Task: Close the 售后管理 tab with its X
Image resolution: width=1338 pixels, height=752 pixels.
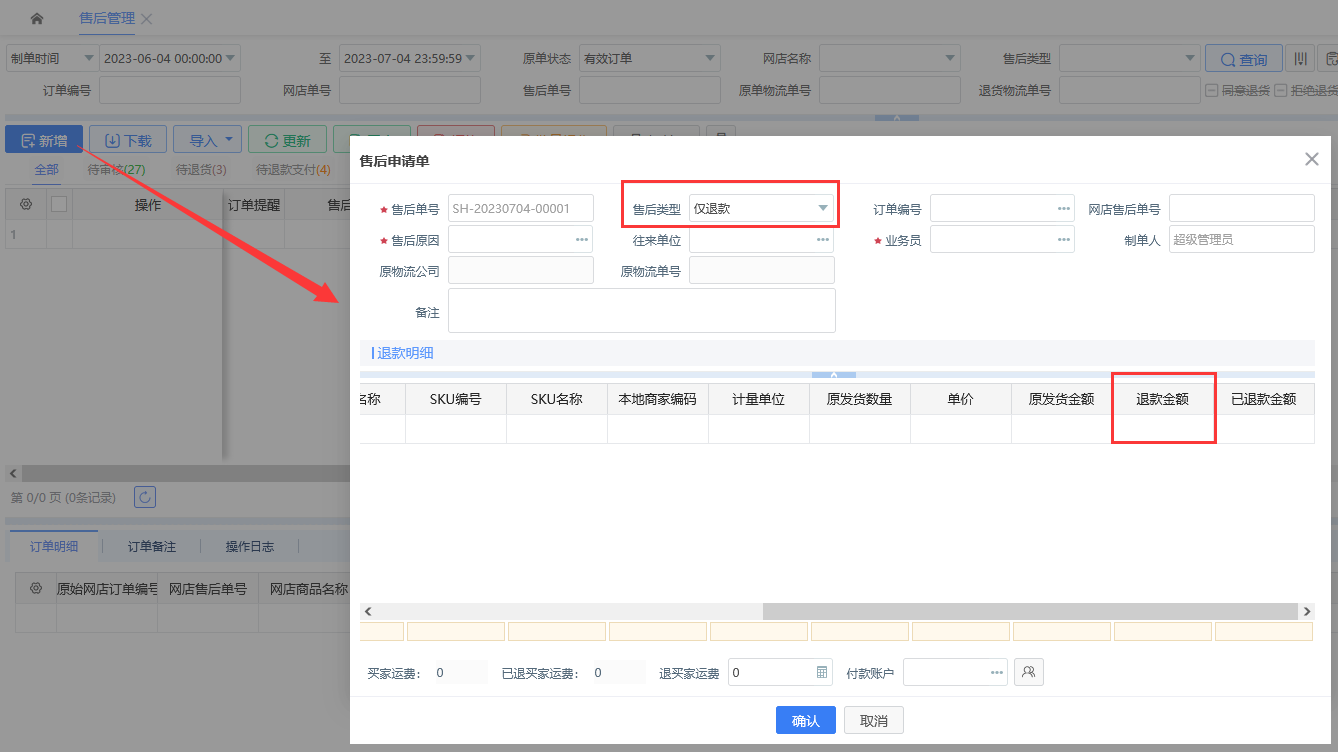Action: pyautogui.click(x=147, y=19)
